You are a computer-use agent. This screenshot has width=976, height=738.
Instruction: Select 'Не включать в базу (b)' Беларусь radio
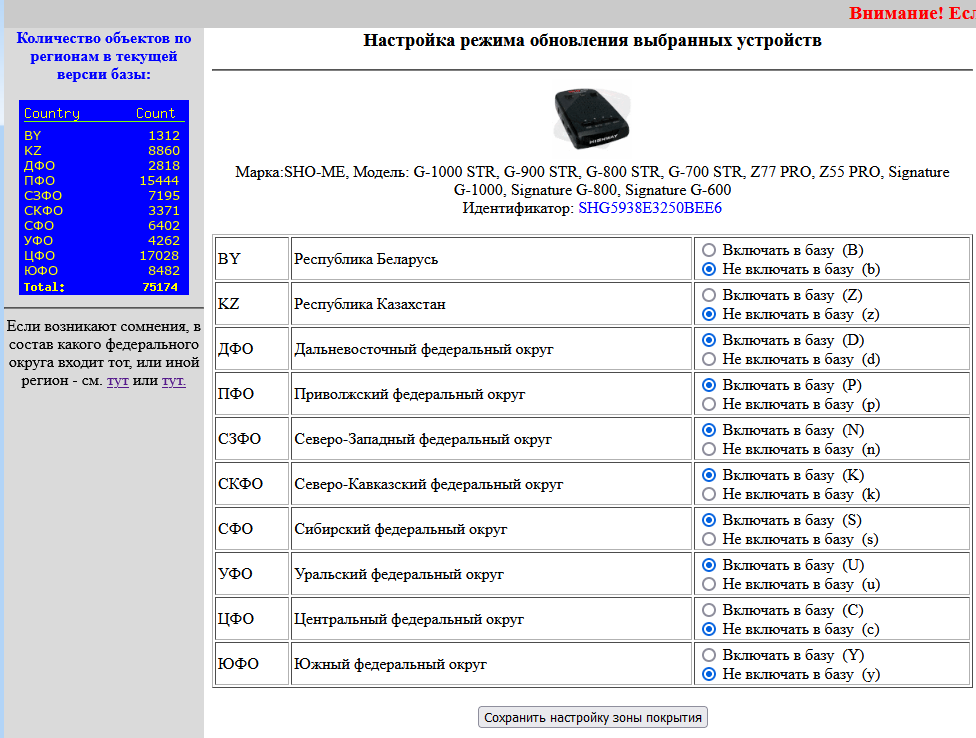709,269
